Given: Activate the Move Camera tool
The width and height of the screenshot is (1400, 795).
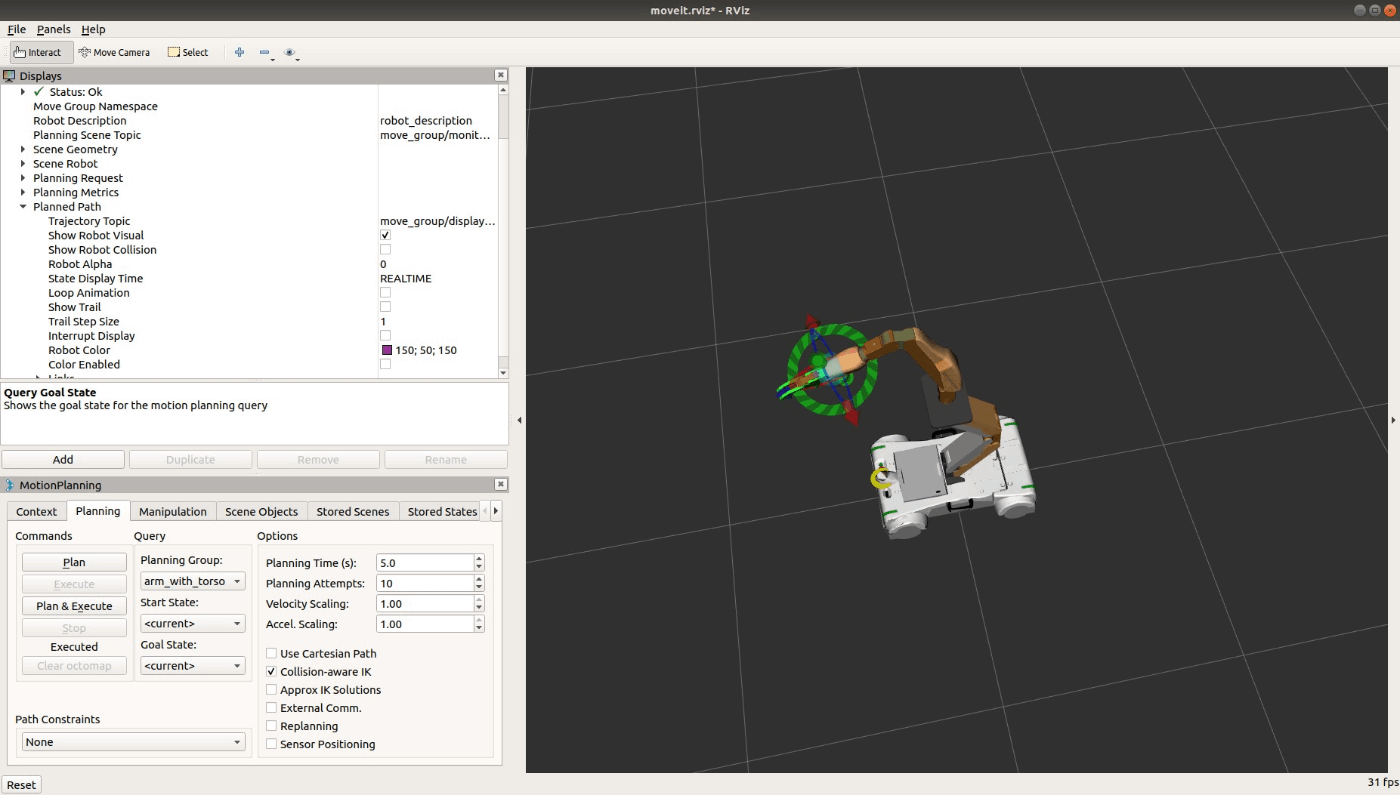Looking at the screenshot, I should pyautogui.click(x=114, y=52).
